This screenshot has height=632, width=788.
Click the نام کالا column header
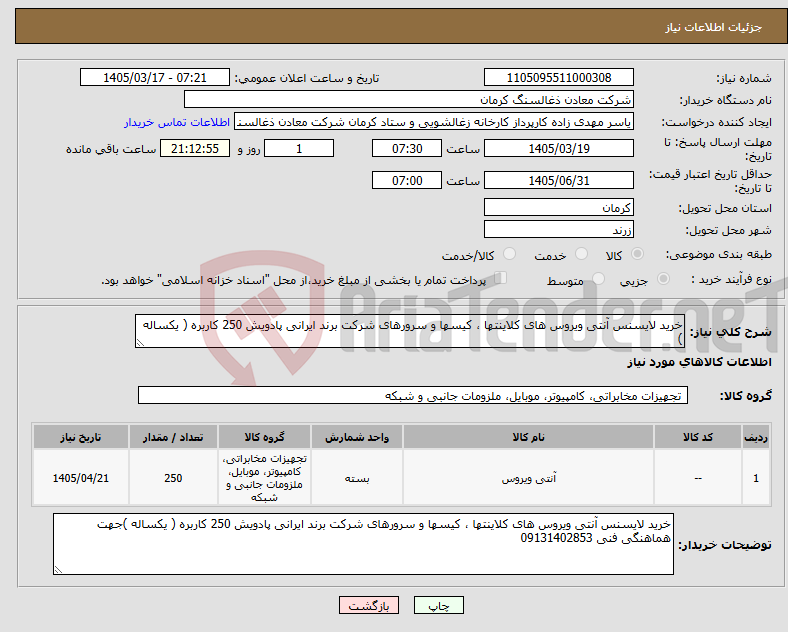(x=528, y=437)
